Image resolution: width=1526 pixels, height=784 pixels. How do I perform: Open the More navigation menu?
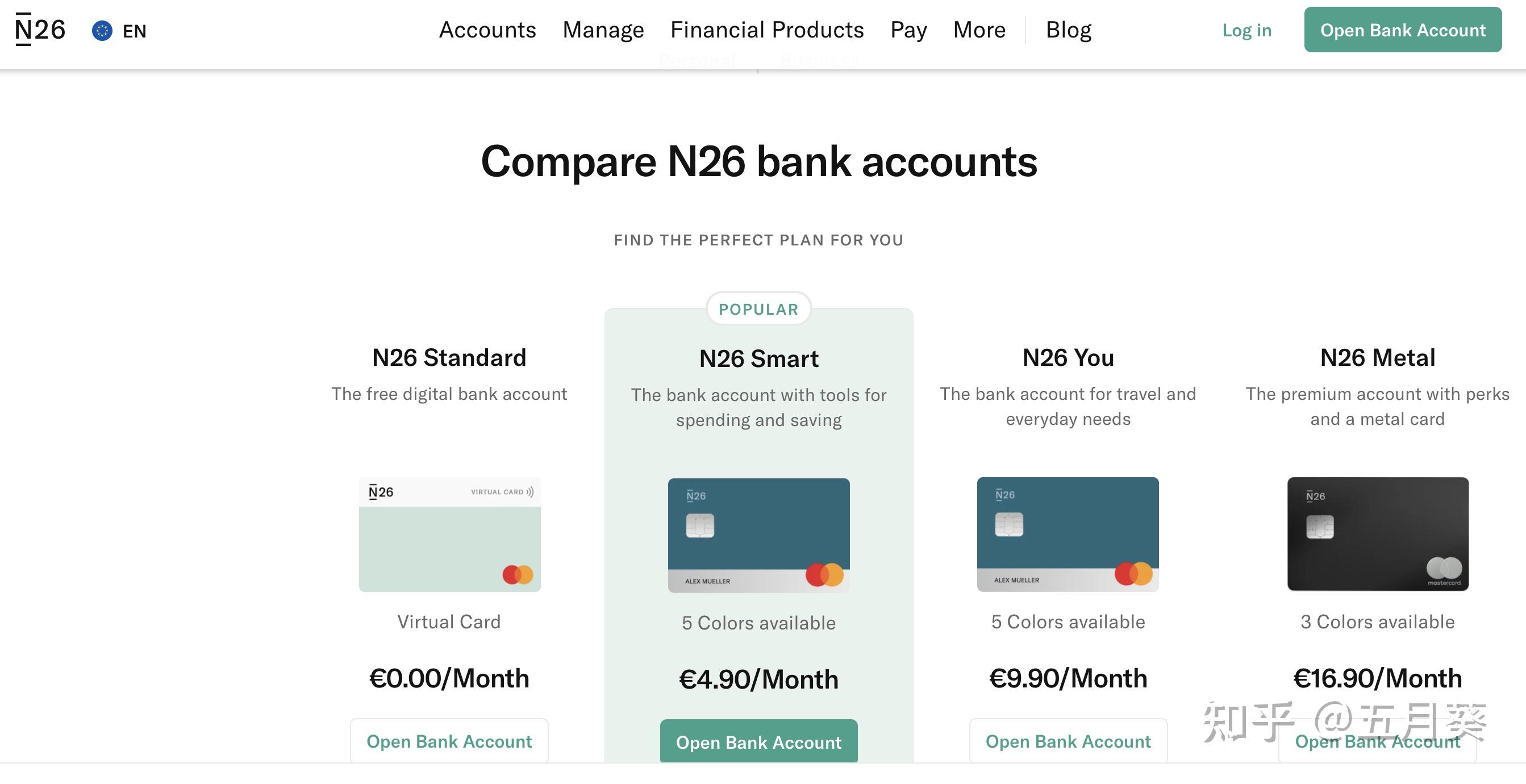click(979, 30)
